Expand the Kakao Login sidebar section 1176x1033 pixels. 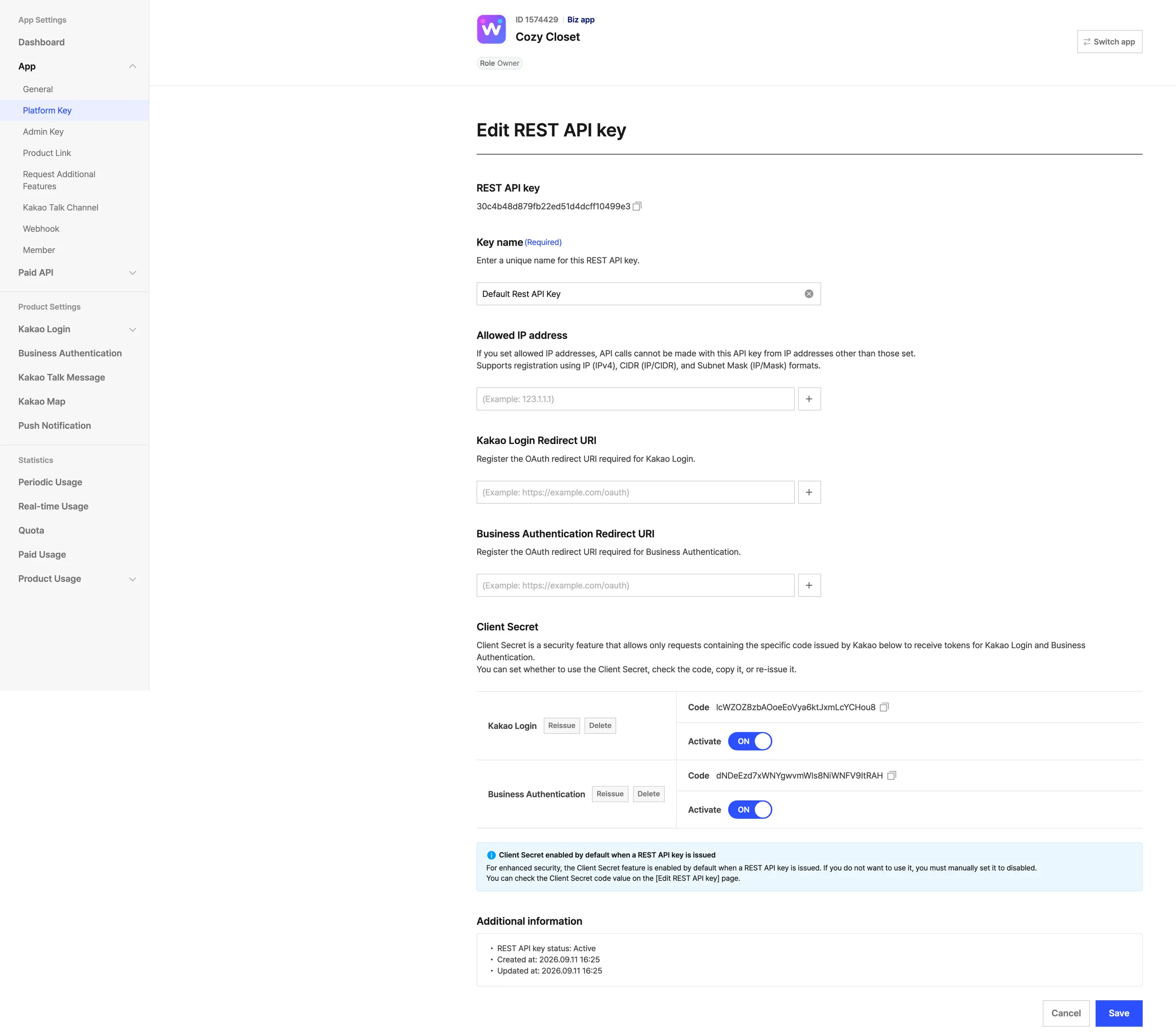click(132, 330)
